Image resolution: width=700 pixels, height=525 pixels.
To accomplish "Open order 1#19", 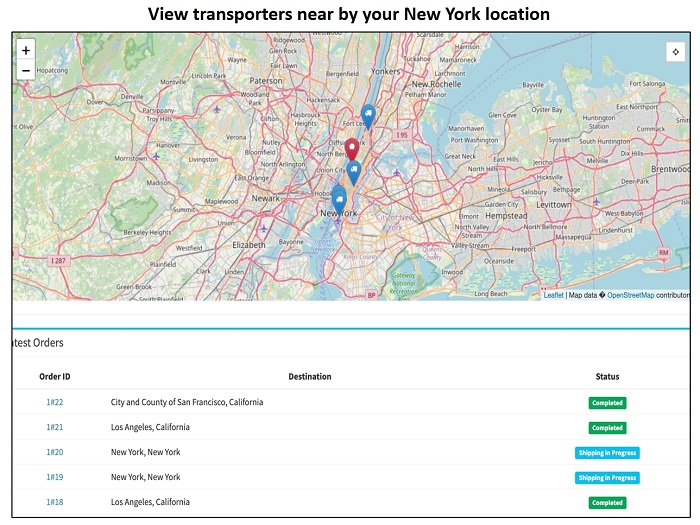I will [x=55, y=477].
